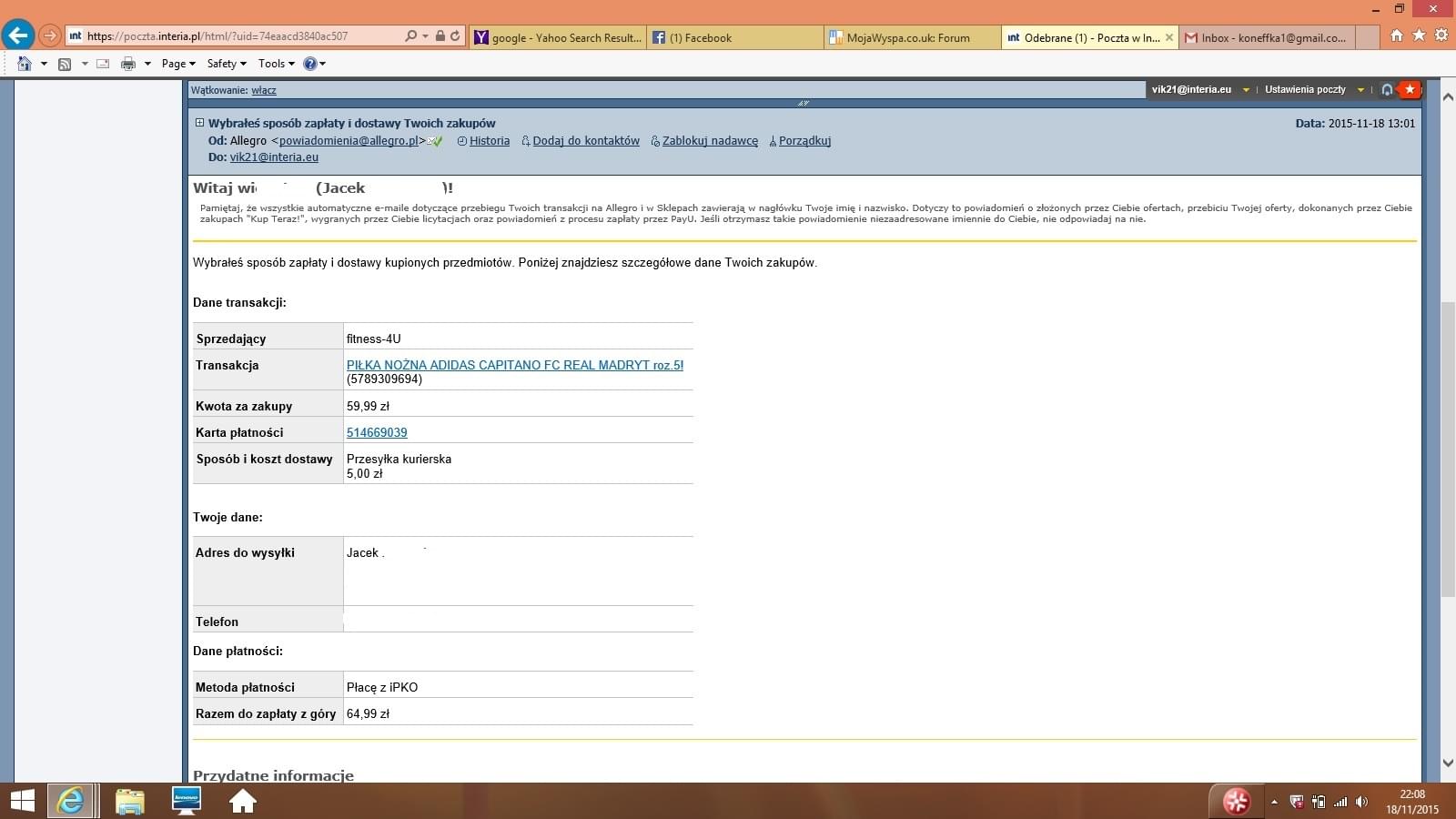Image resolution: width=1456 pixels, height=819 pixels.
Task: Expand the vik21@interia.eu account dropdown
Action: coord(1246,89)
